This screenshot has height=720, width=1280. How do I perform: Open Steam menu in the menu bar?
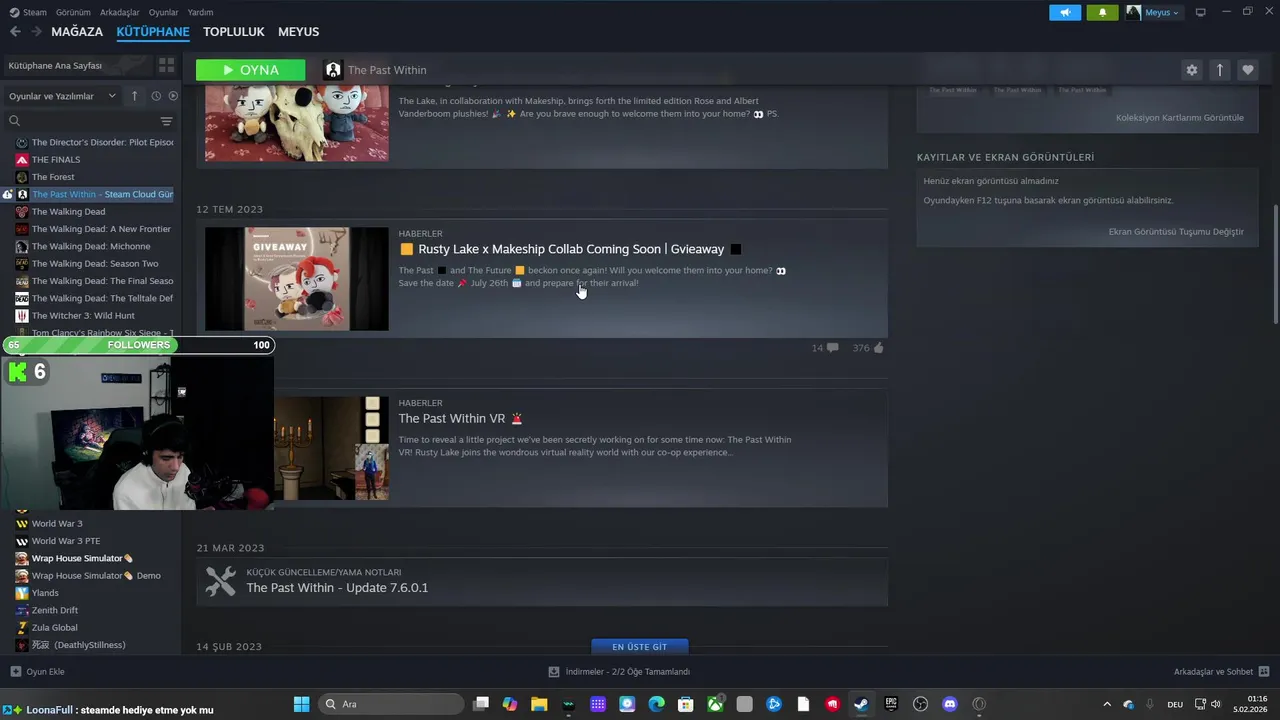28,12
